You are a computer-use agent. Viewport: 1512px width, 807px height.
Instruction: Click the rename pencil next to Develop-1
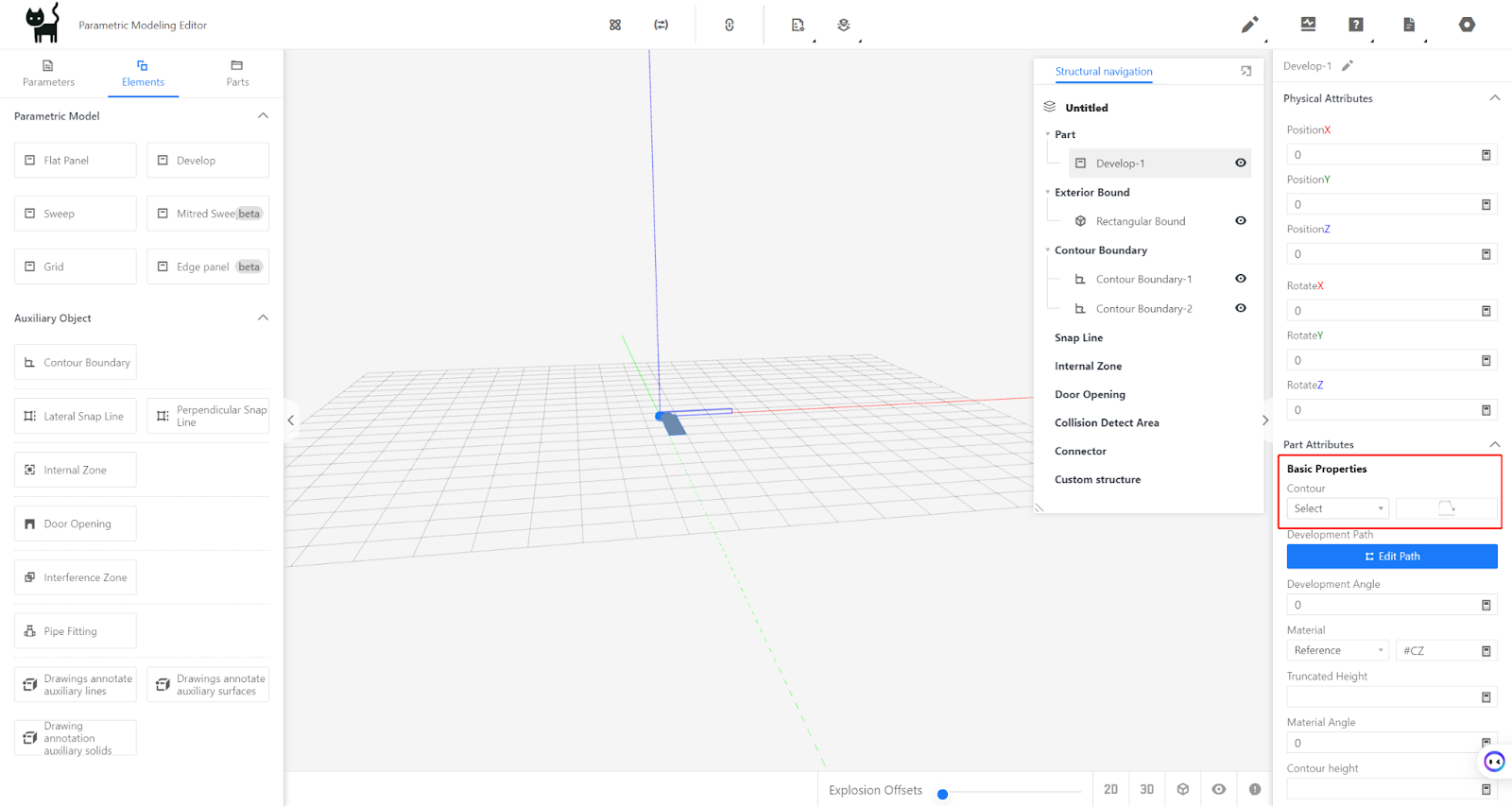pos(1348,66)
